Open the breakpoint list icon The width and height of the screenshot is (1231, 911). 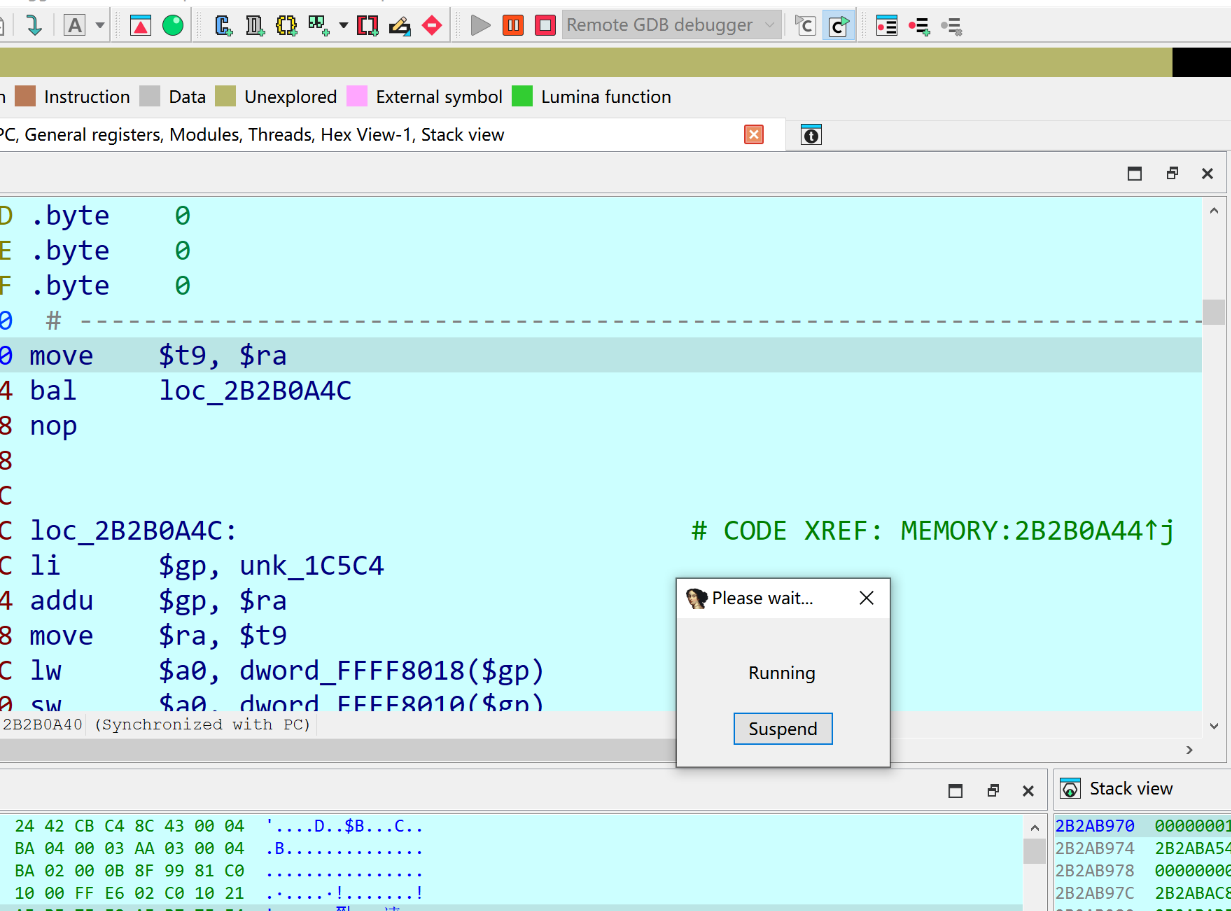(886, 25)
